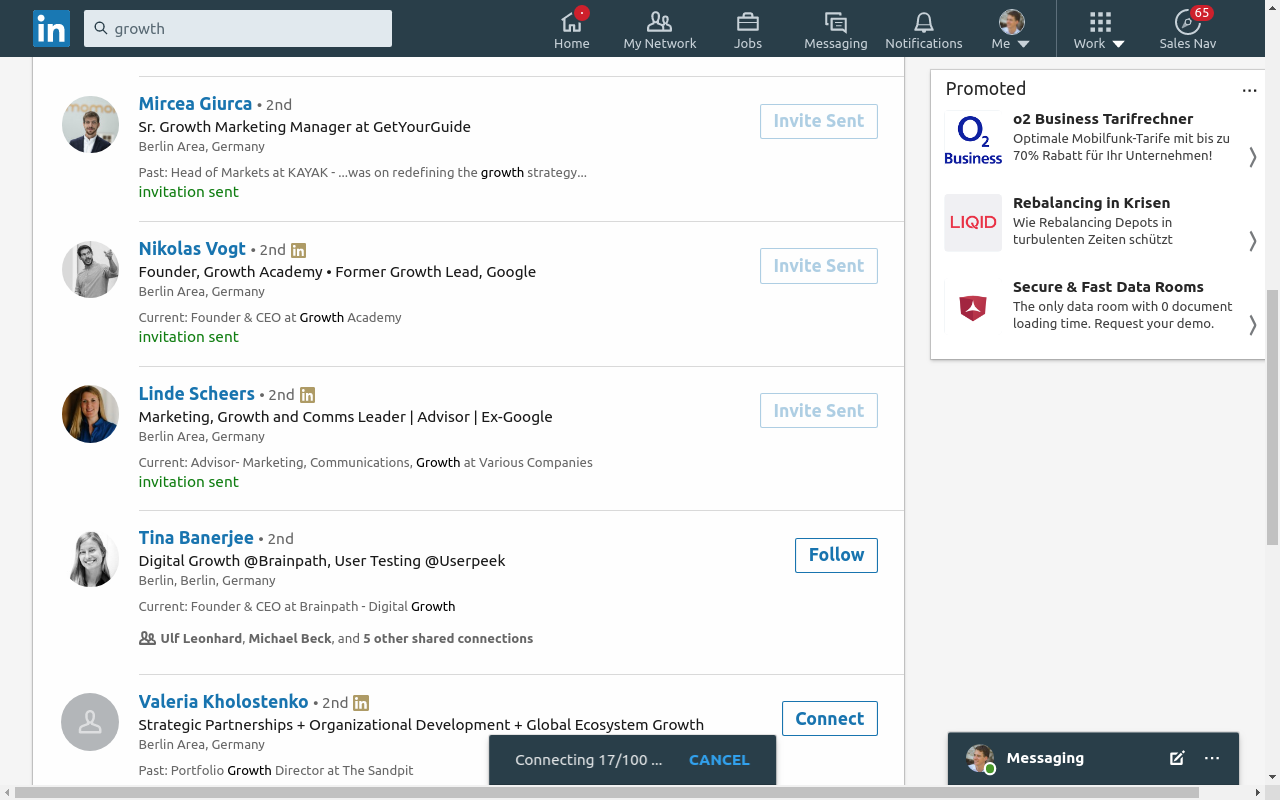Expand the o2 Business ad chevron

tap(1252, 157)
